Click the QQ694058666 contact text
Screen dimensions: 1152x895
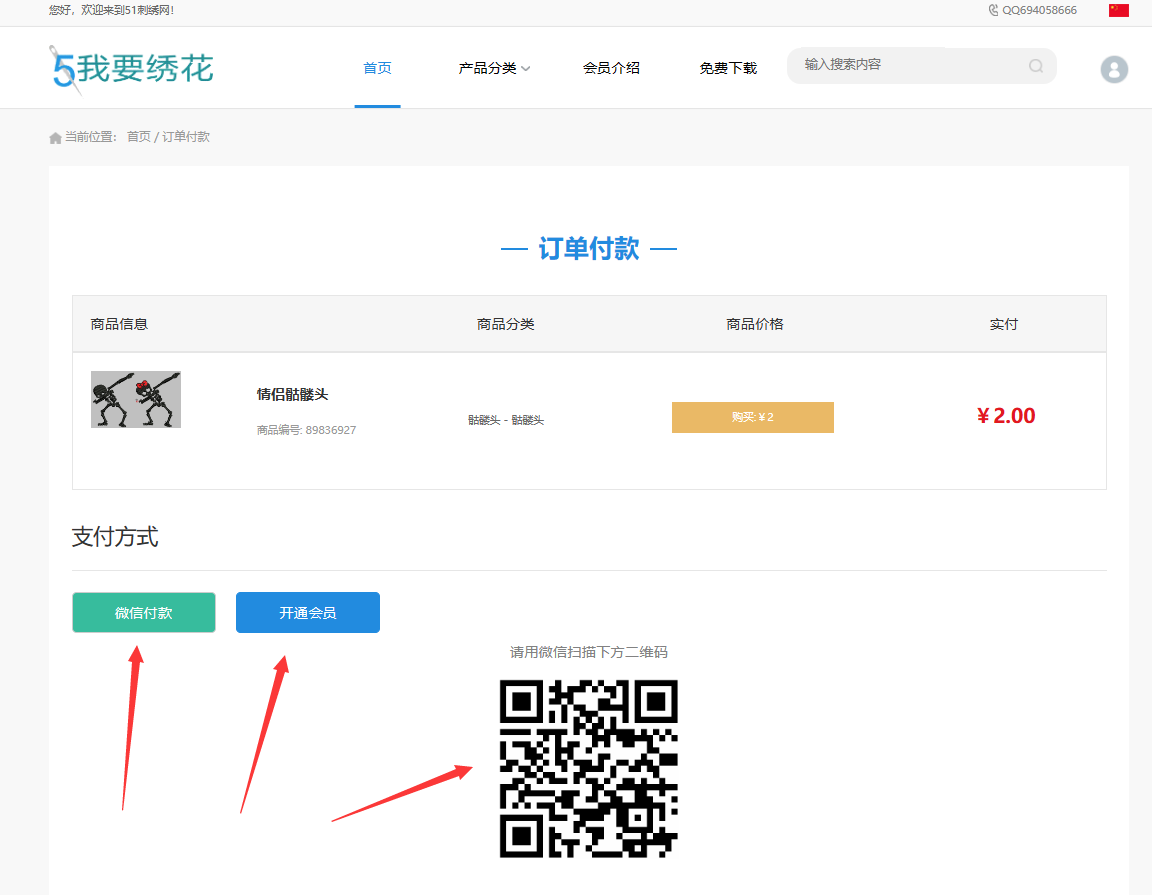(x=1040, y=10)
